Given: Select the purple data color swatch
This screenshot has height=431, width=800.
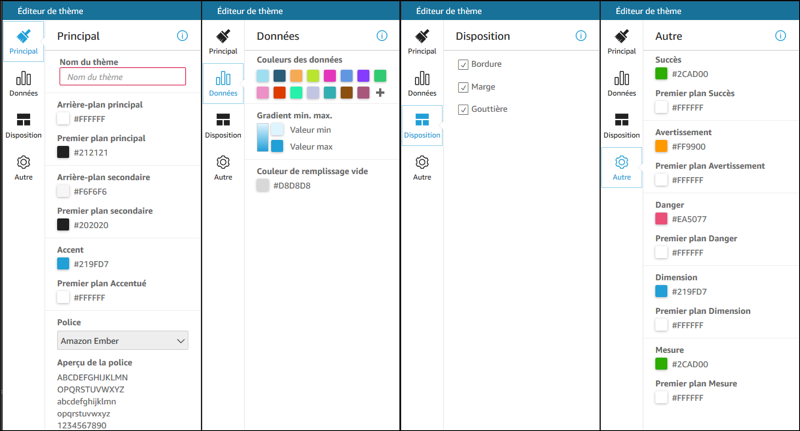Looking at the screenshot, I should (363, 76).
